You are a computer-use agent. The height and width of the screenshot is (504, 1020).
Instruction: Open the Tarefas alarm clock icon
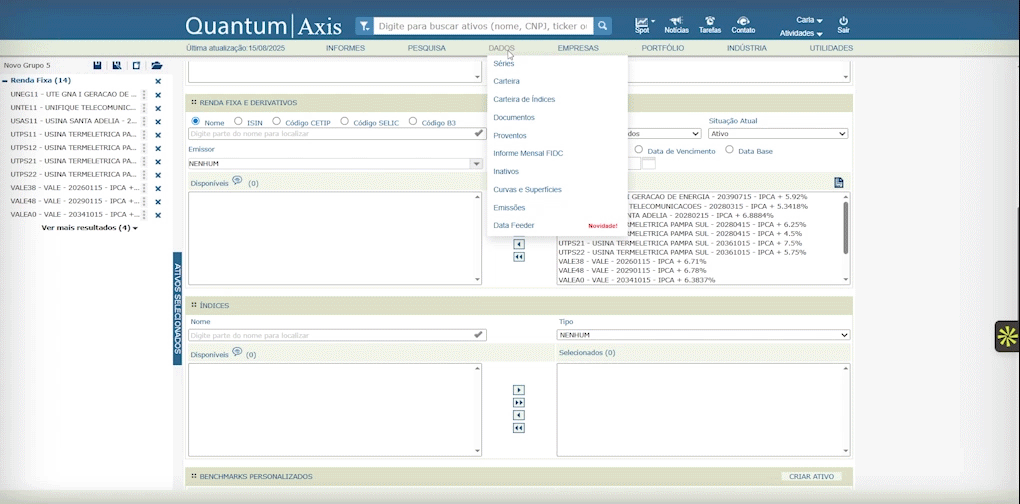click(710, 21)
